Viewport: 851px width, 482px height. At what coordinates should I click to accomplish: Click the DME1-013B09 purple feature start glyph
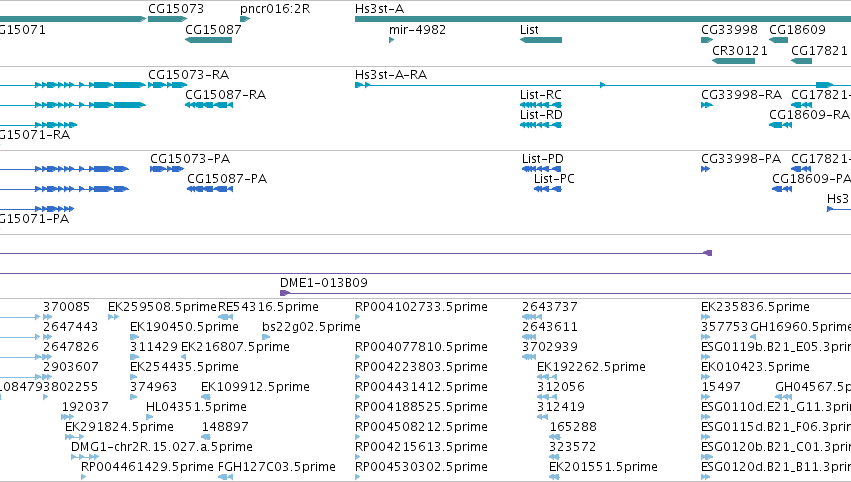(x=285, y=293)
